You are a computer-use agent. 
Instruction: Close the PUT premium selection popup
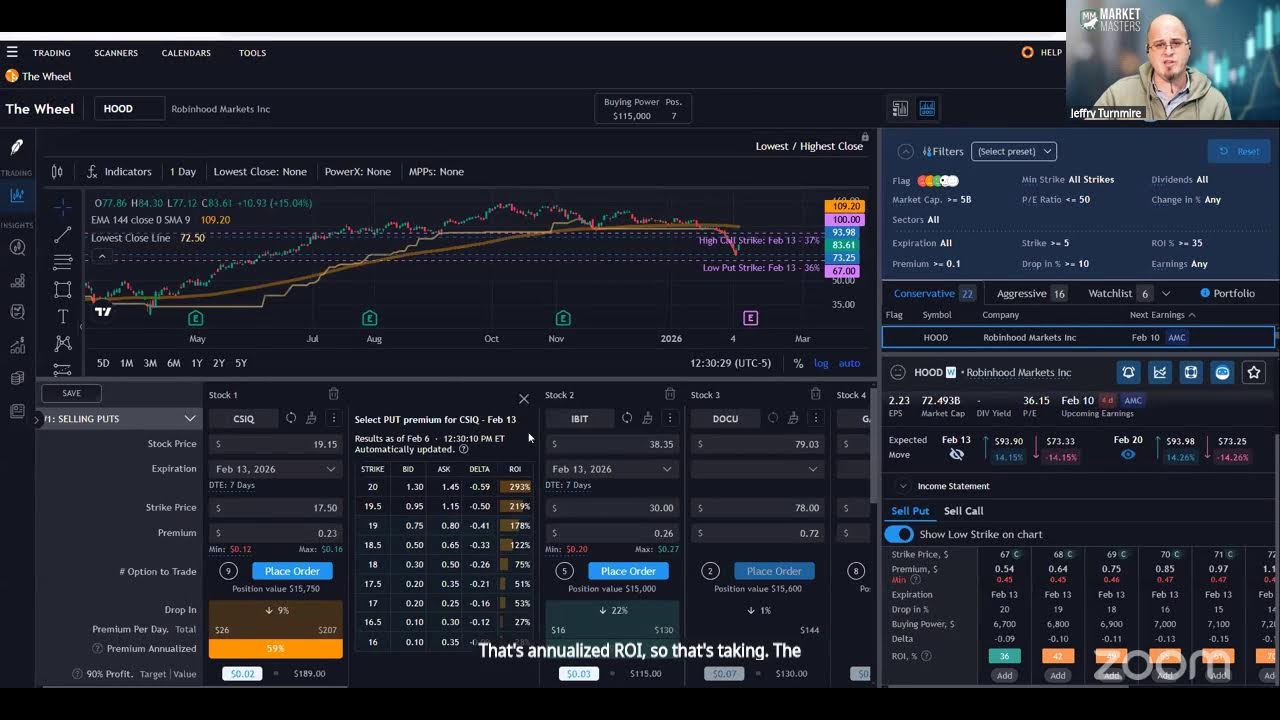click(x=523, y=399)
